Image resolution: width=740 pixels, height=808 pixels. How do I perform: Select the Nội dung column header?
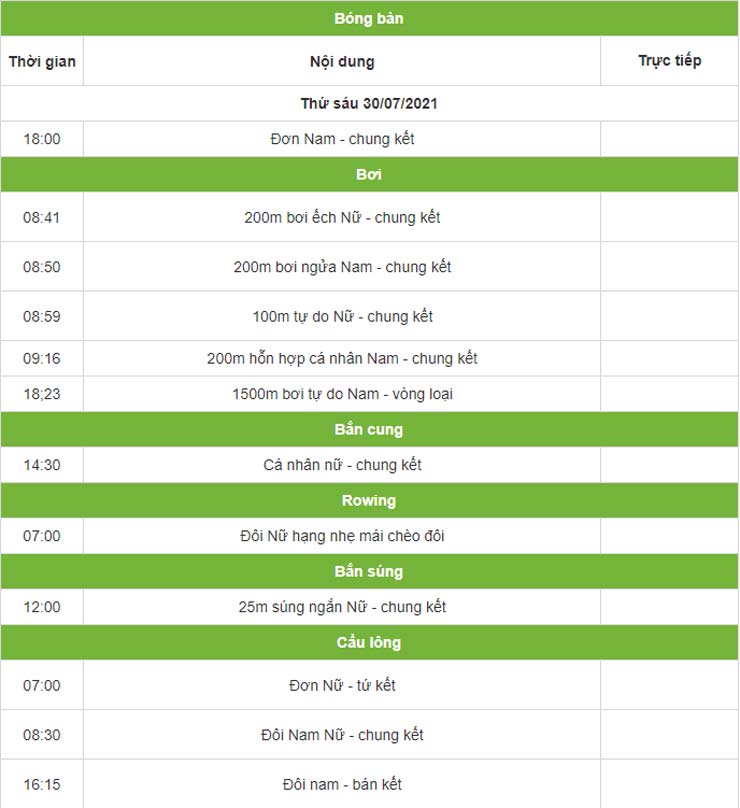(342, 61)
